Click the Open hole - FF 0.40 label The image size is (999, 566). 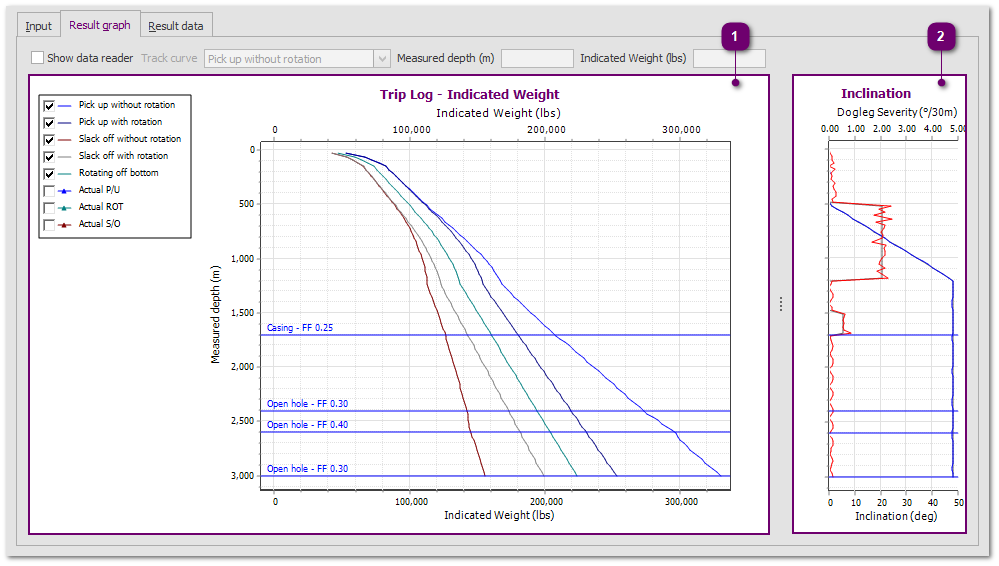(306, 425)
